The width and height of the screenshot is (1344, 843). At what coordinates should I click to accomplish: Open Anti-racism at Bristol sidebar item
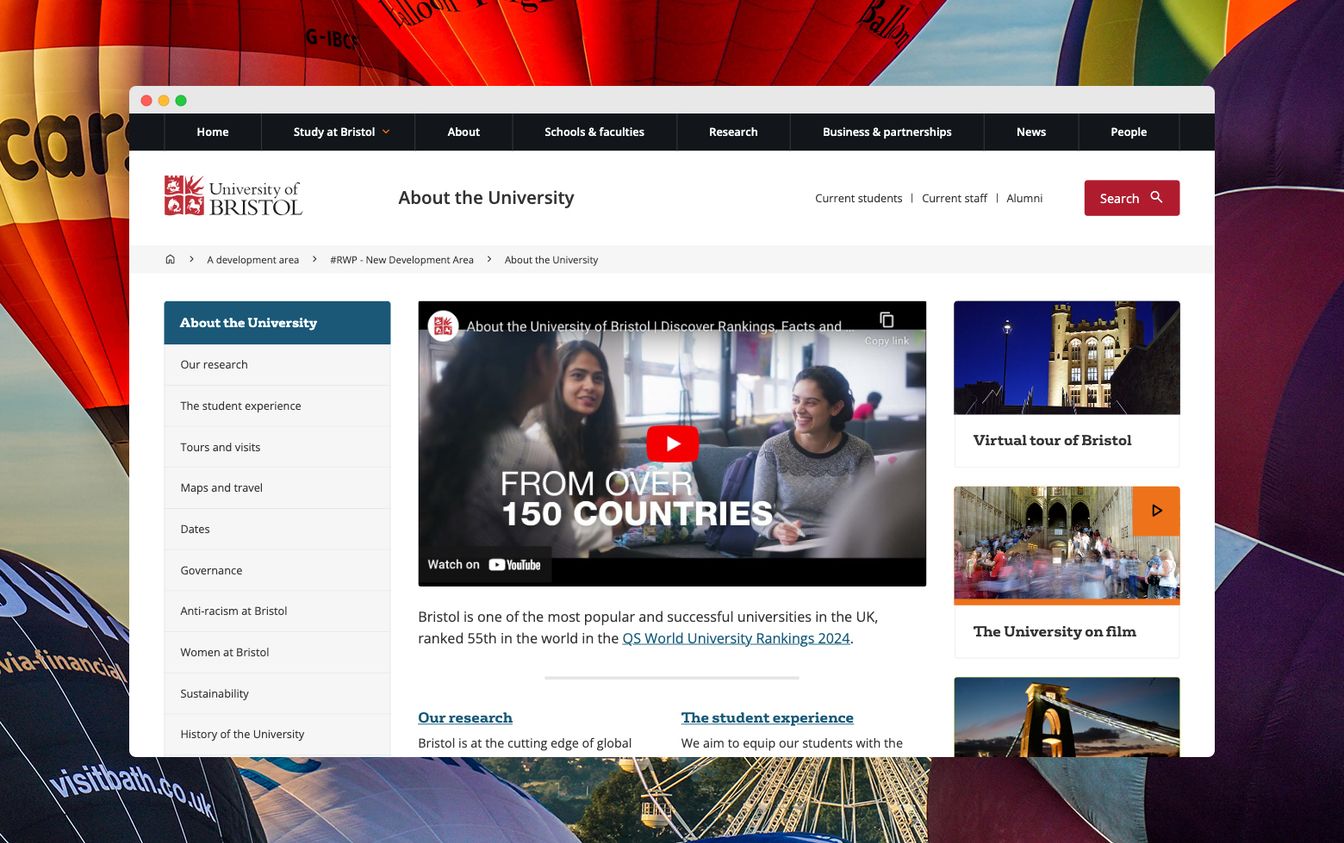(277, 611)
